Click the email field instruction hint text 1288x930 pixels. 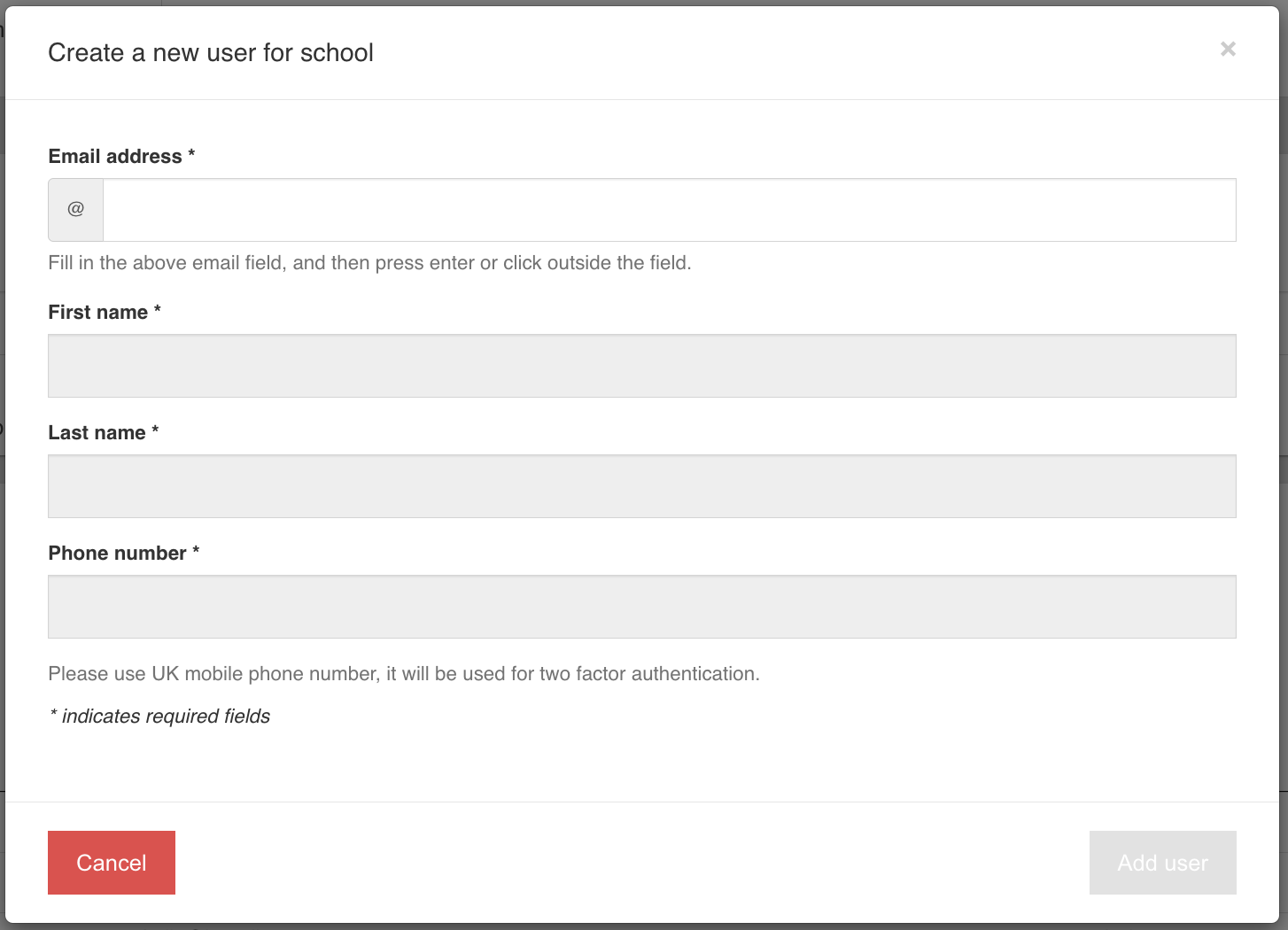369,263
